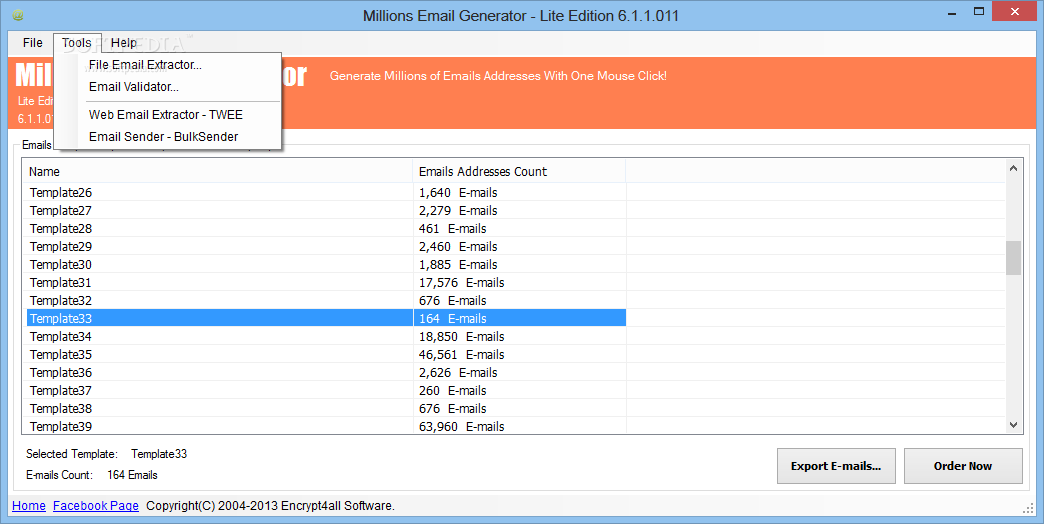Open the File menu
Image resolution: width=1044 pixels, height=524 pixels.
pos(32,43)
